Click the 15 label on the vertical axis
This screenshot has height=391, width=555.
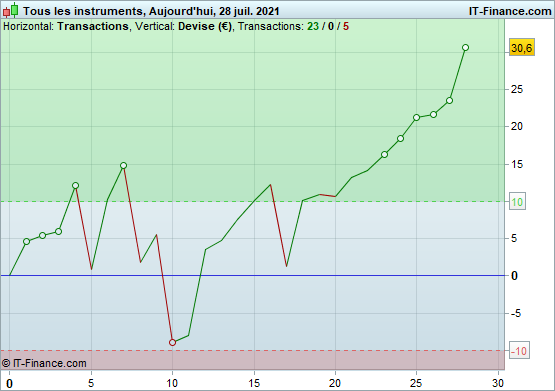coord(517,164)
